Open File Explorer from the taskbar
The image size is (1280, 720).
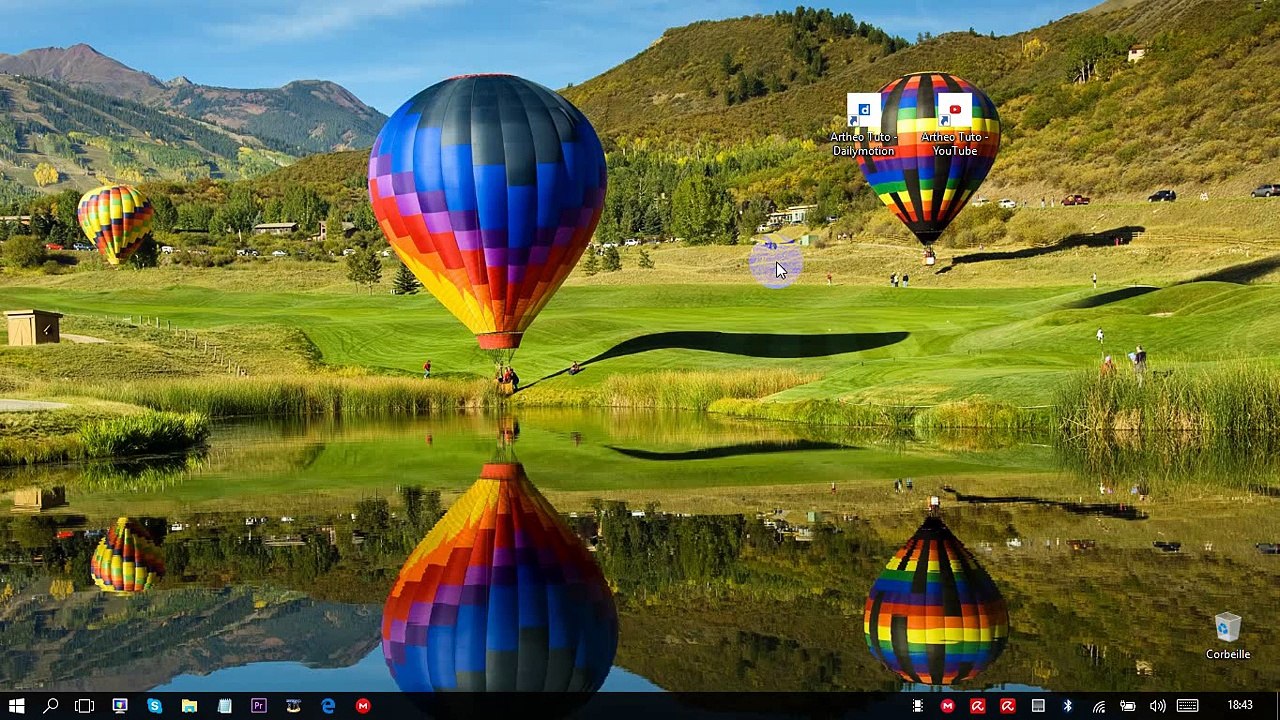coord(189,706)
